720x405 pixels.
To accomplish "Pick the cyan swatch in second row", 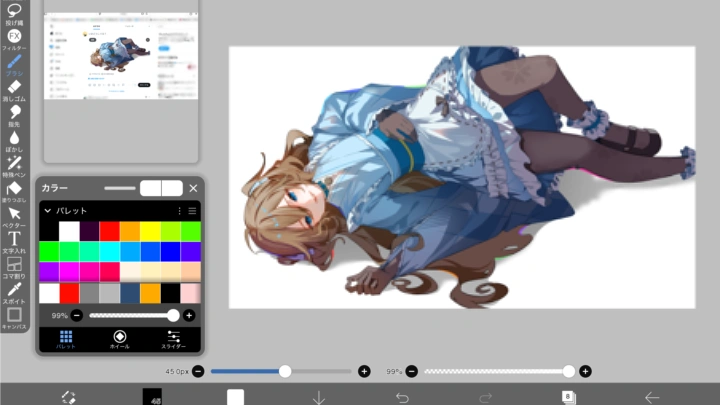I will point(110,252).
